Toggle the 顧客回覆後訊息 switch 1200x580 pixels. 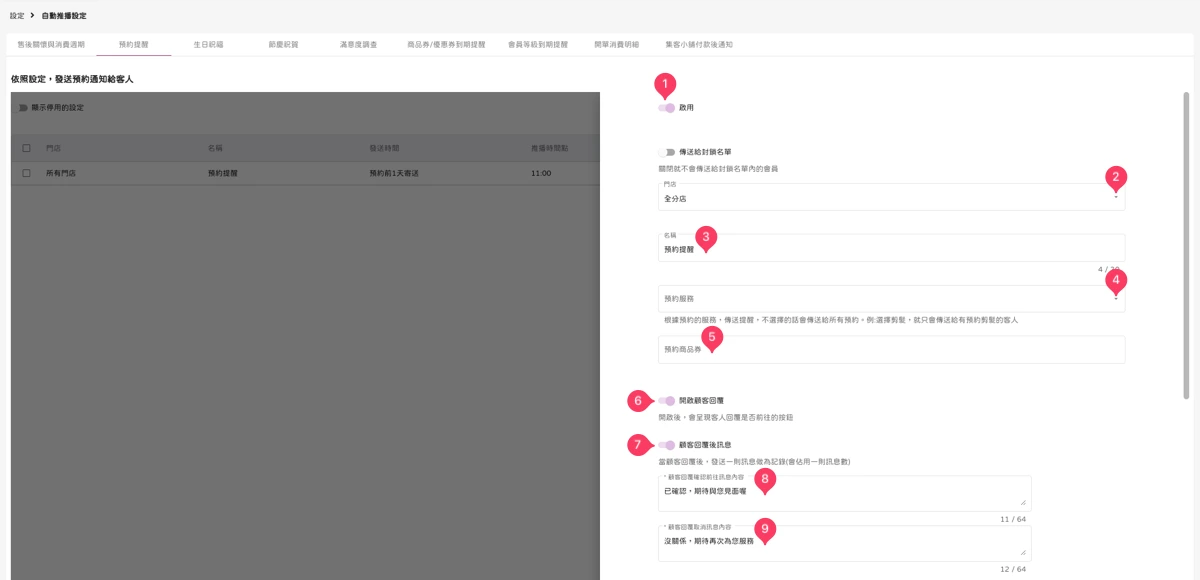click(x=667, y=445)
